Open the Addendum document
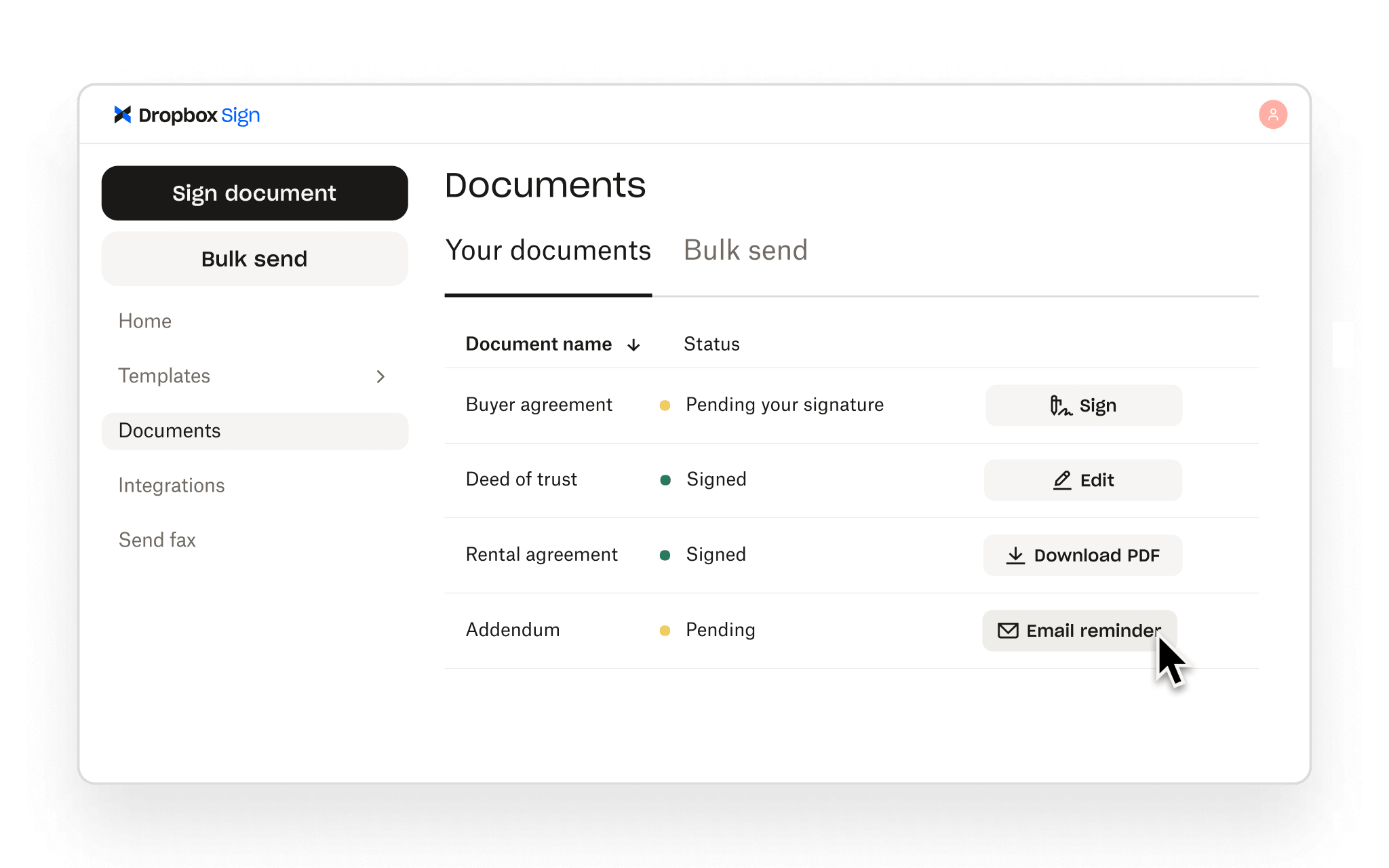 (x=513, y=630)
